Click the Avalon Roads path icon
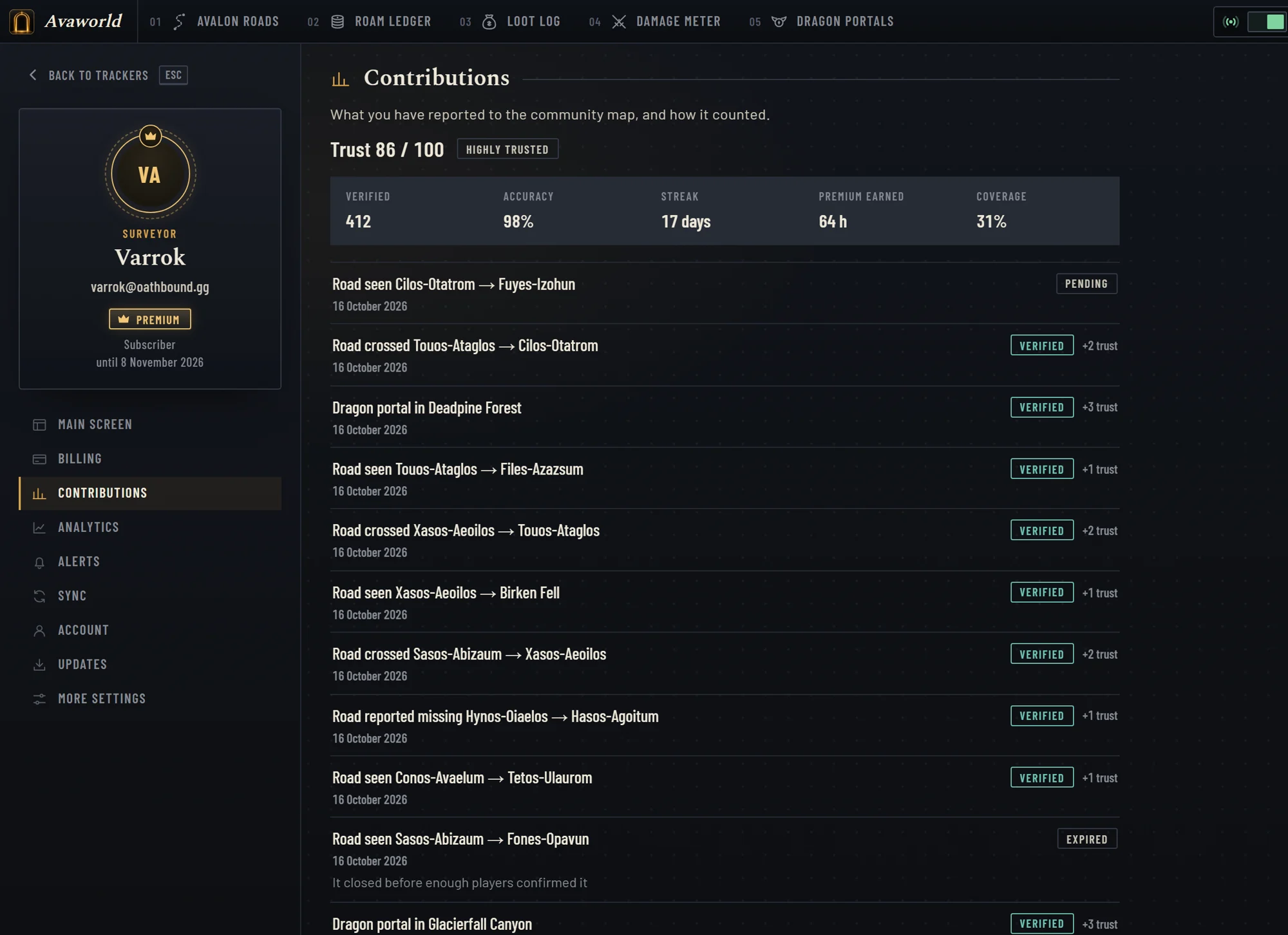The width and height of the screenshot is (1288, 935). [179, 21]
